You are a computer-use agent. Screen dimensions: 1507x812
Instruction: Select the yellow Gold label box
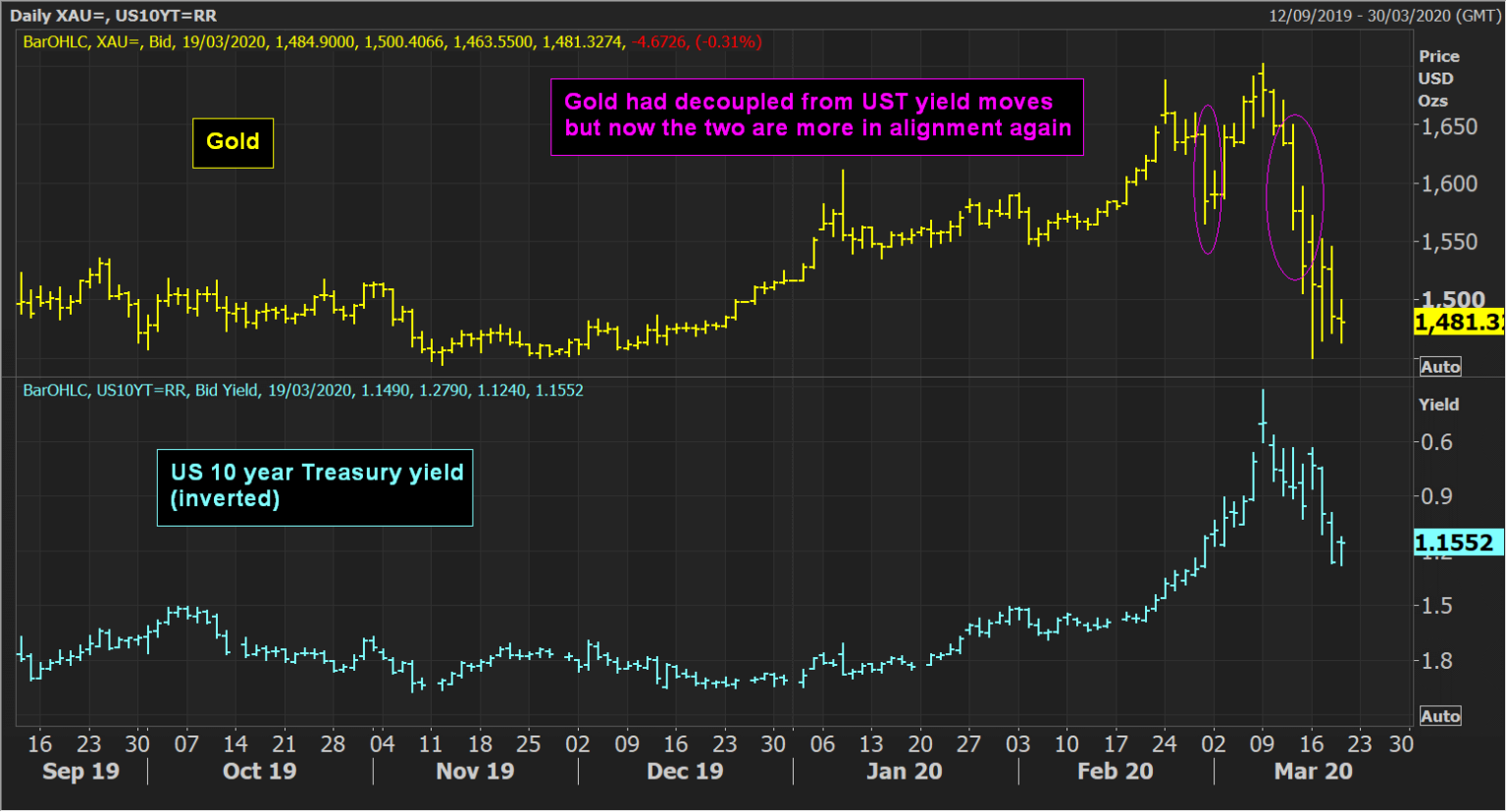233,142
